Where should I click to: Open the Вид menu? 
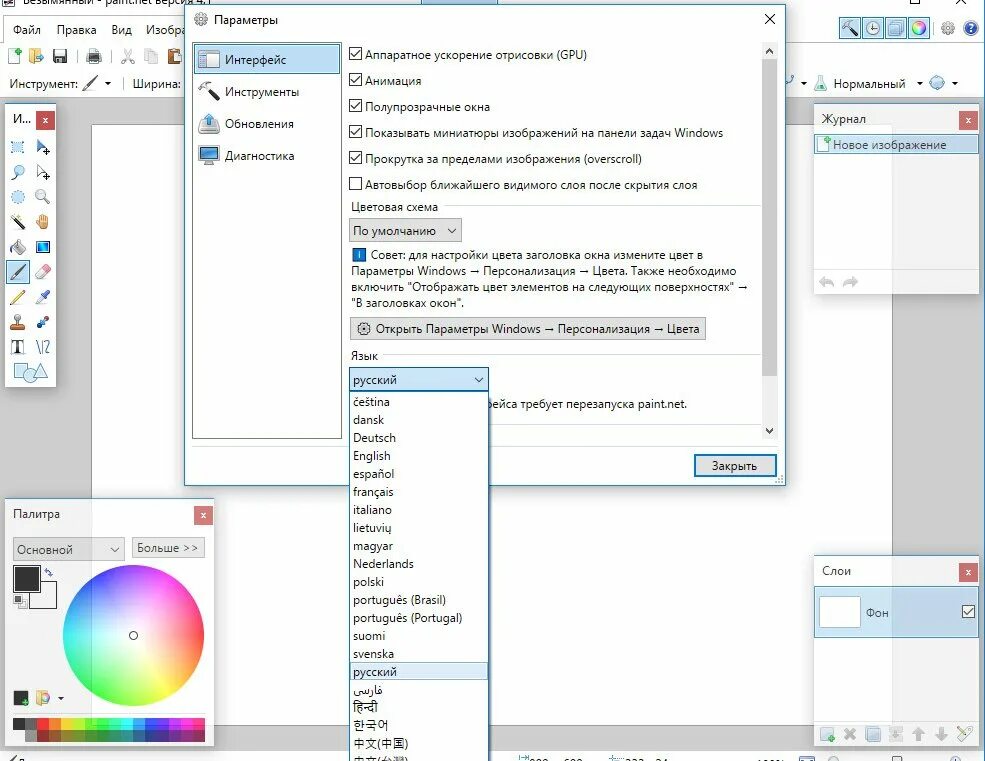(x=121, y=30)
